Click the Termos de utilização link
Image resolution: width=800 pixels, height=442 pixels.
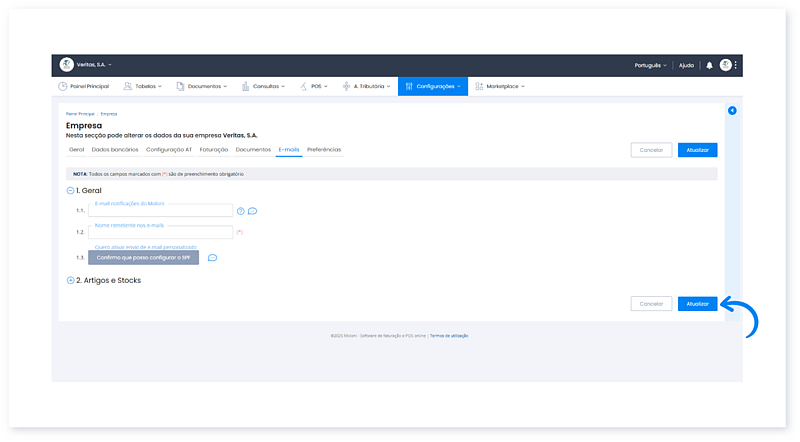pos(449,336)
